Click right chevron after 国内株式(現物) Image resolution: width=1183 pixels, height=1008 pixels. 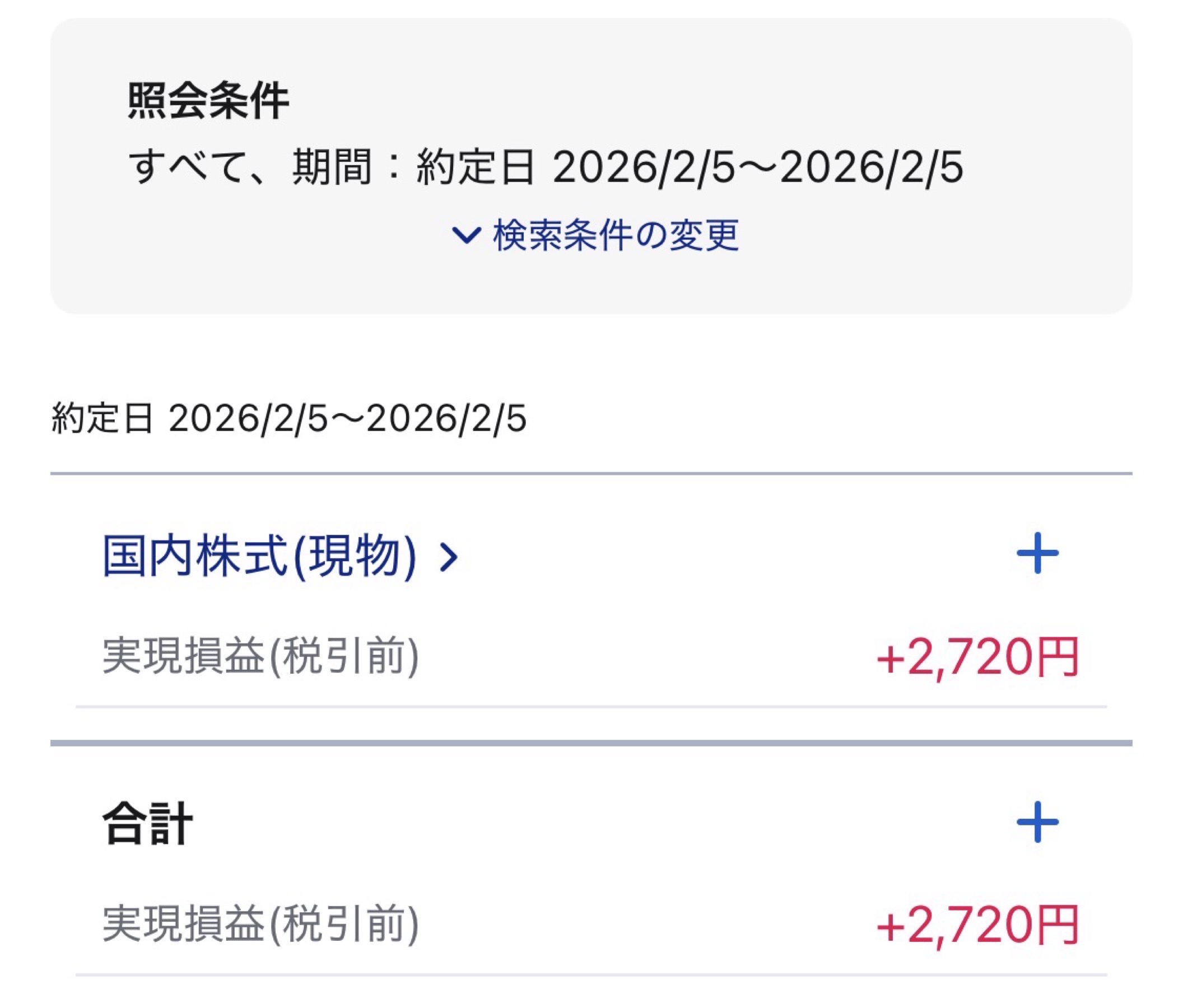[449, 558]
